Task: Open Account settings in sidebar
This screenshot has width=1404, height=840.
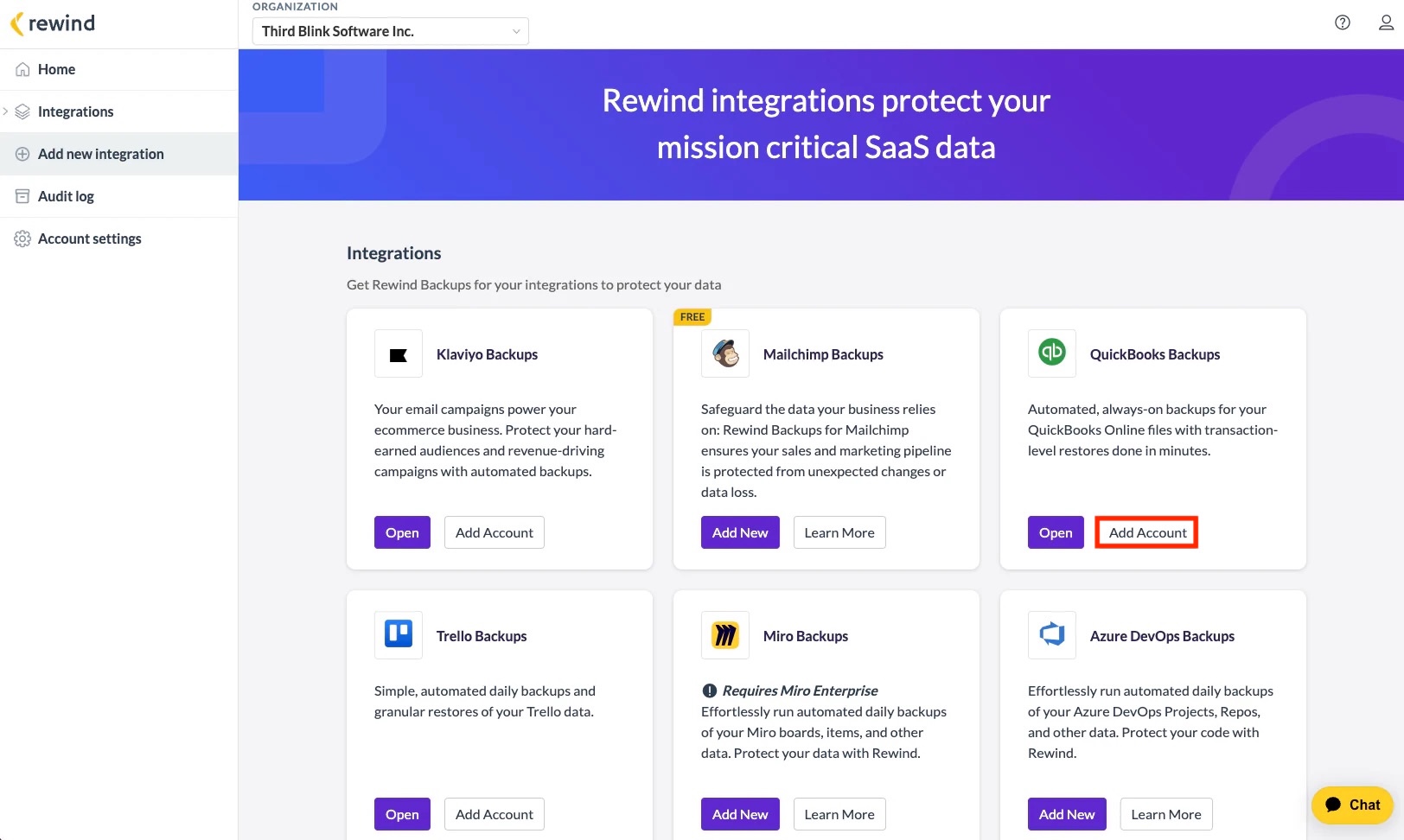Action: click(x=89, y=239)
